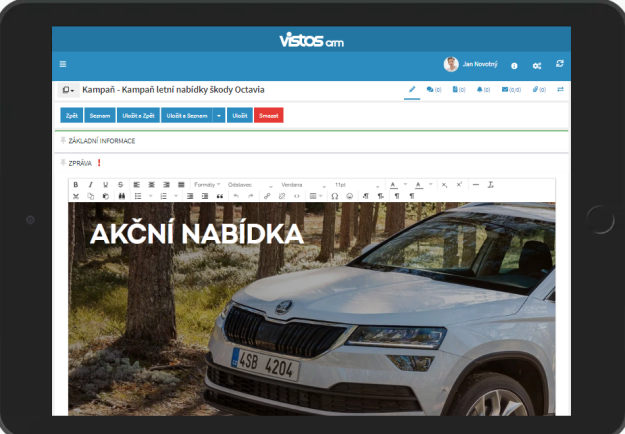Toggle underline formatting in the editor

coord(106,185)
